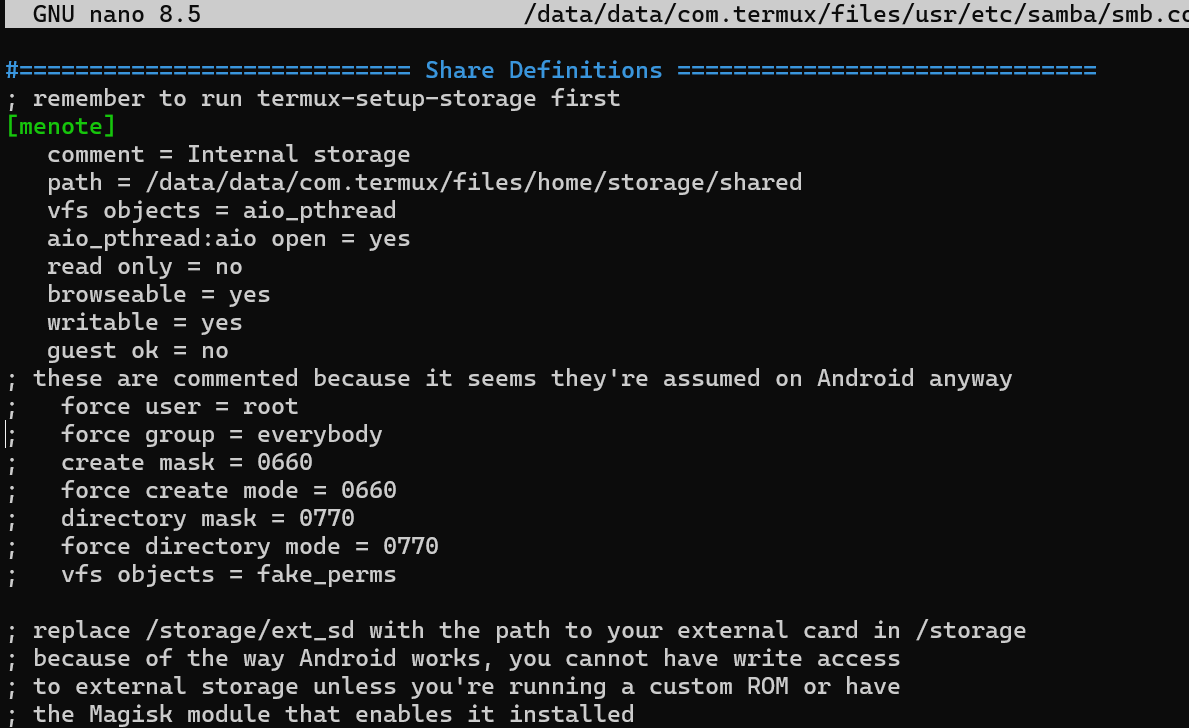Click the 0660 value of force create mode

click(369, 491)
